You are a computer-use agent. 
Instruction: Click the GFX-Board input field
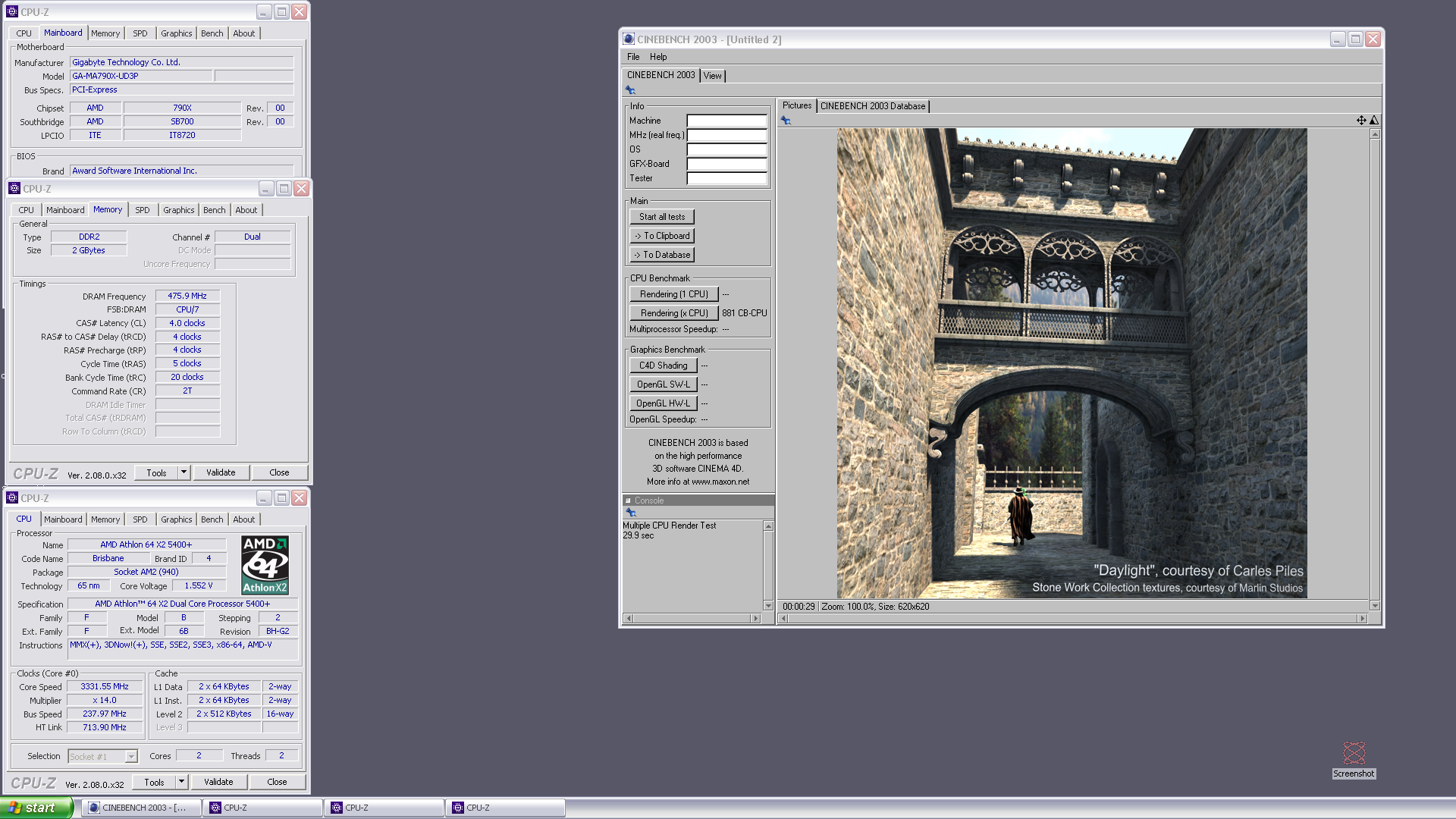coord(726,164)
